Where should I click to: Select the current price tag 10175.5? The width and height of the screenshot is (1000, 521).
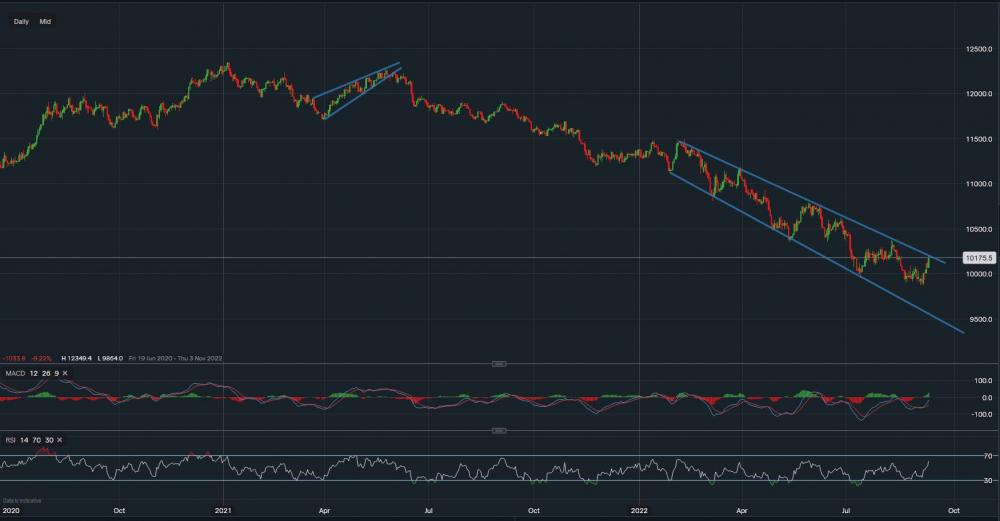(978, 258)
